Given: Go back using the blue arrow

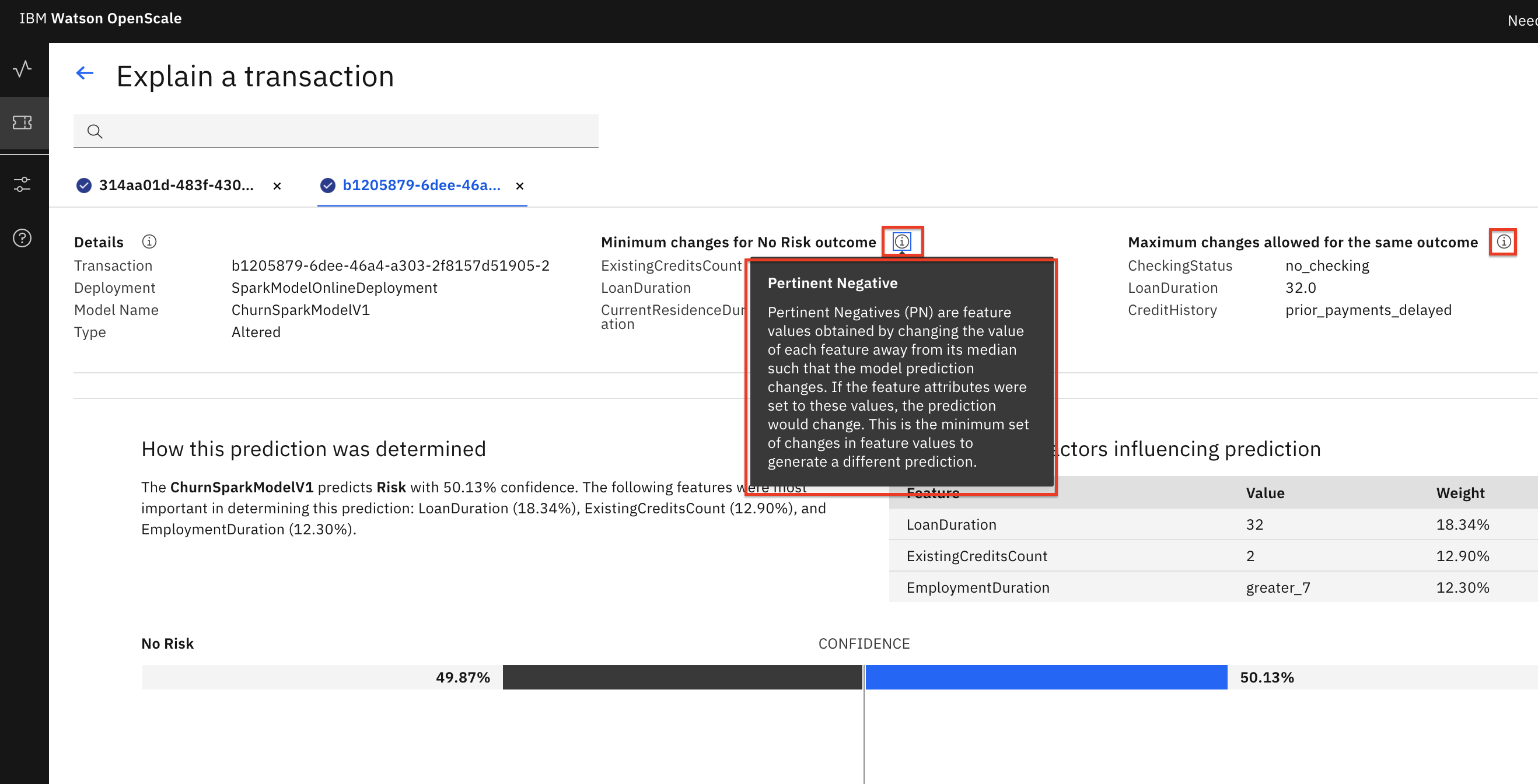Looking at the screenshot, I should [x=85, y=73].
